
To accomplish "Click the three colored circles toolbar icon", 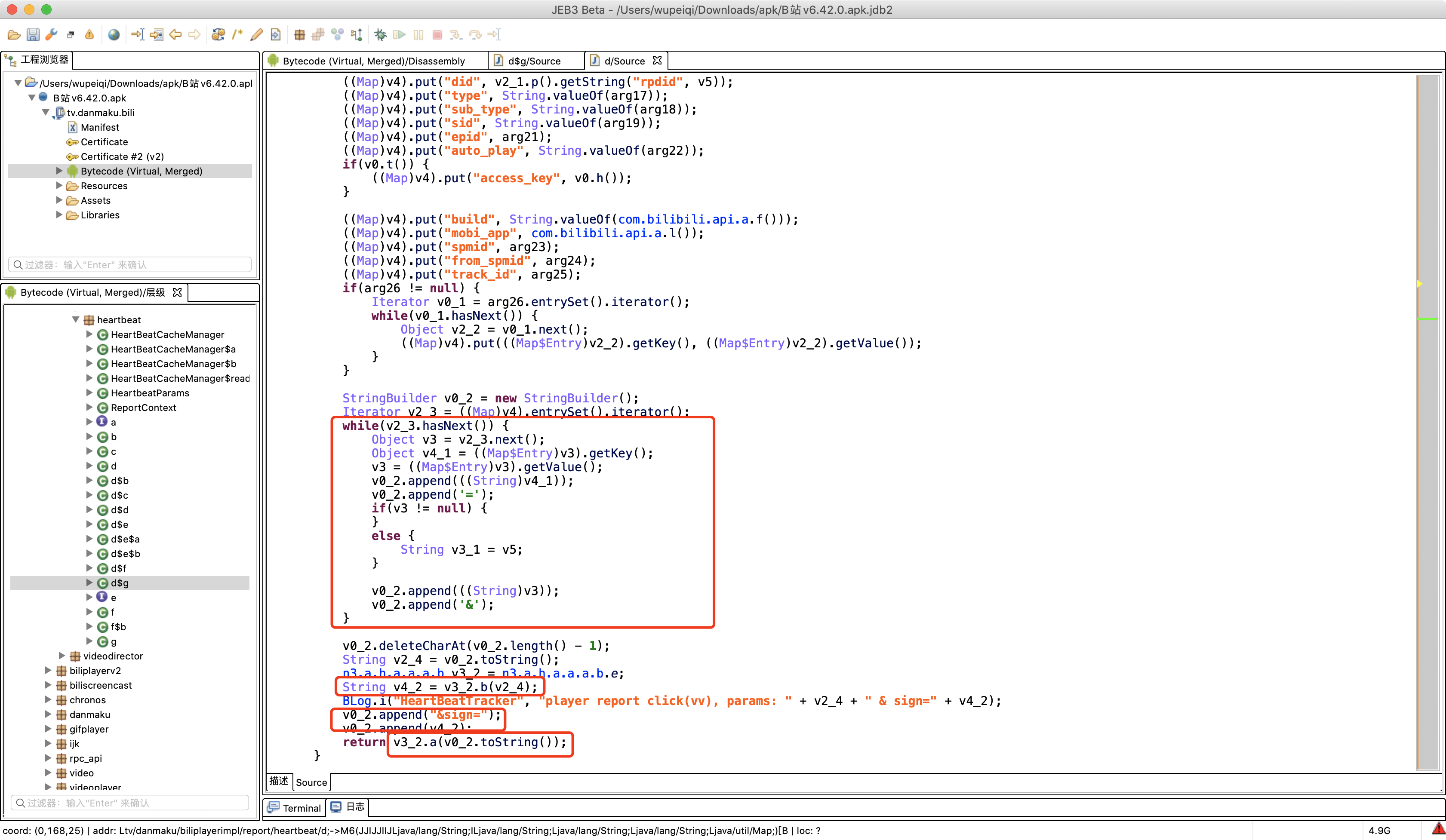I will point(337,35).
